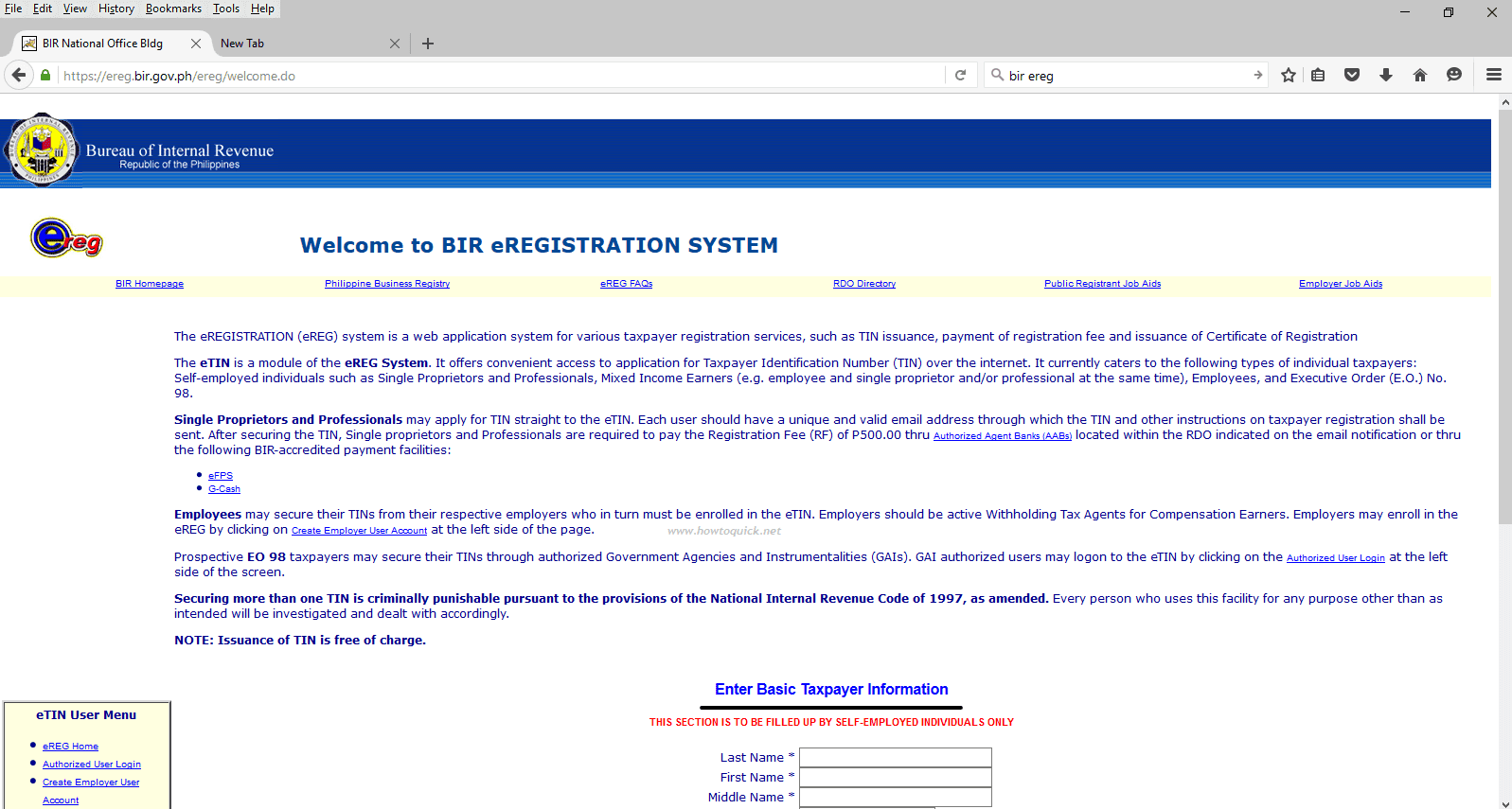Open a new tab with plus icon
Image resolution: width=1512 pixels, height=809 pixels.
pos(428,44)
